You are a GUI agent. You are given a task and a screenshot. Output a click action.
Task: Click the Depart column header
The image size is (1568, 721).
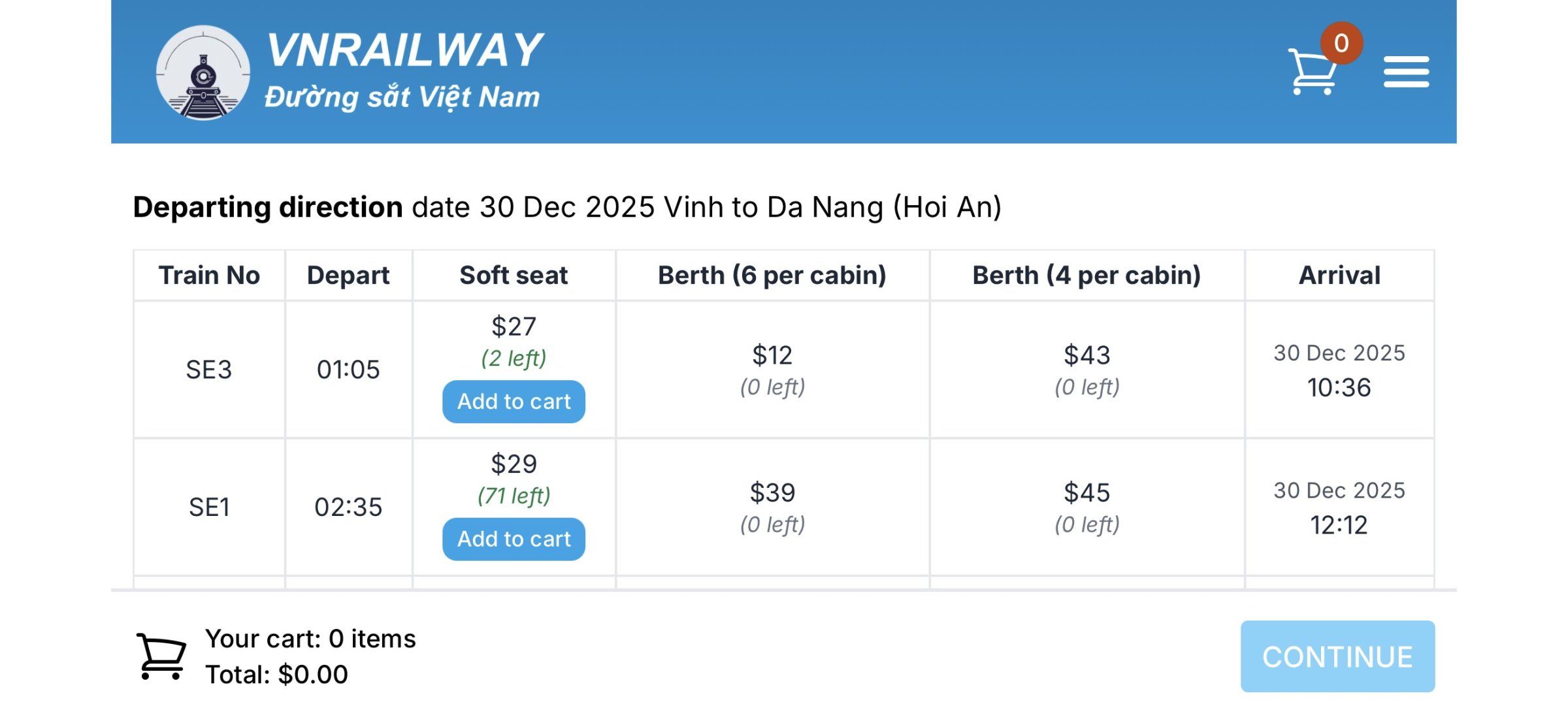click(348, 276)
